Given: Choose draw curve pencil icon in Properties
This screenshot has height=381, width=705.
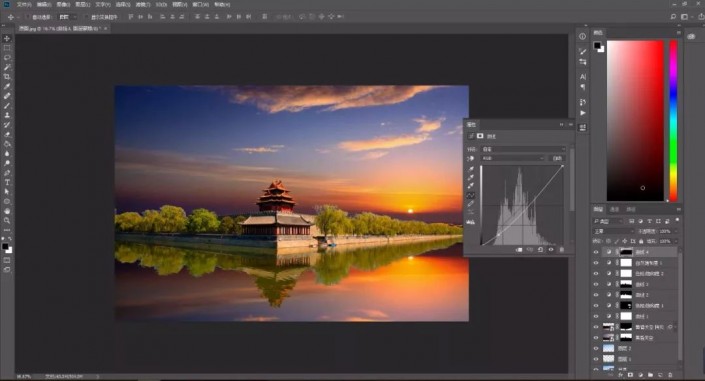Looking at the screenshot, I should [x=471, y=204].
